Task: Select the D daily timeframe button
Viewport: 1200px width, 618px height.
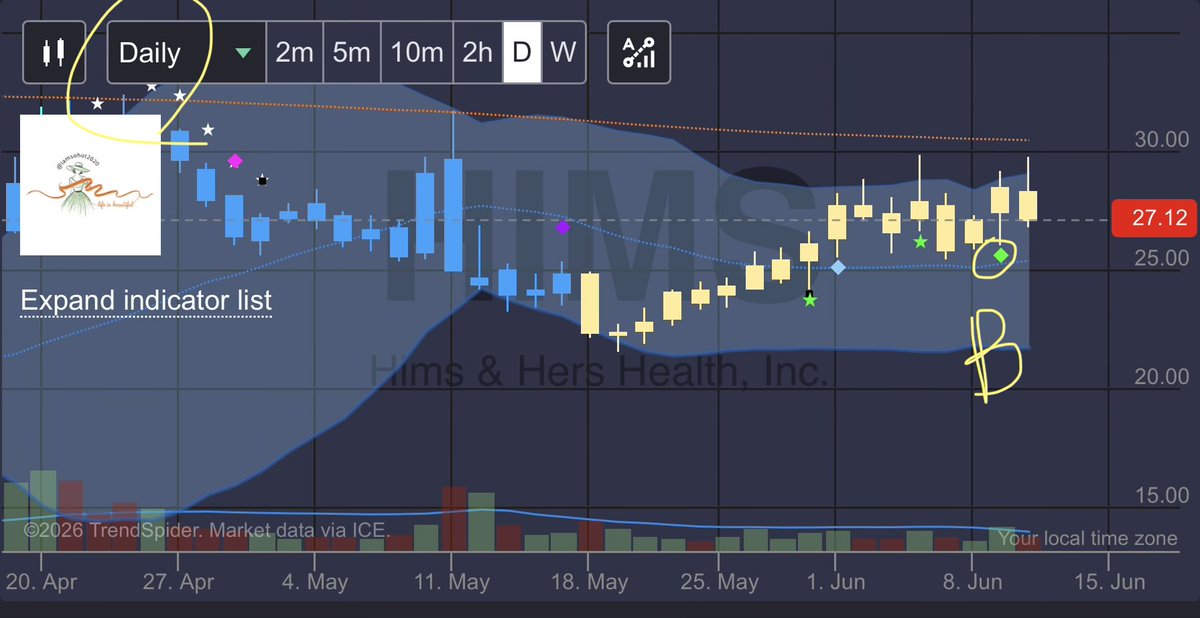Action: point(521,52)
